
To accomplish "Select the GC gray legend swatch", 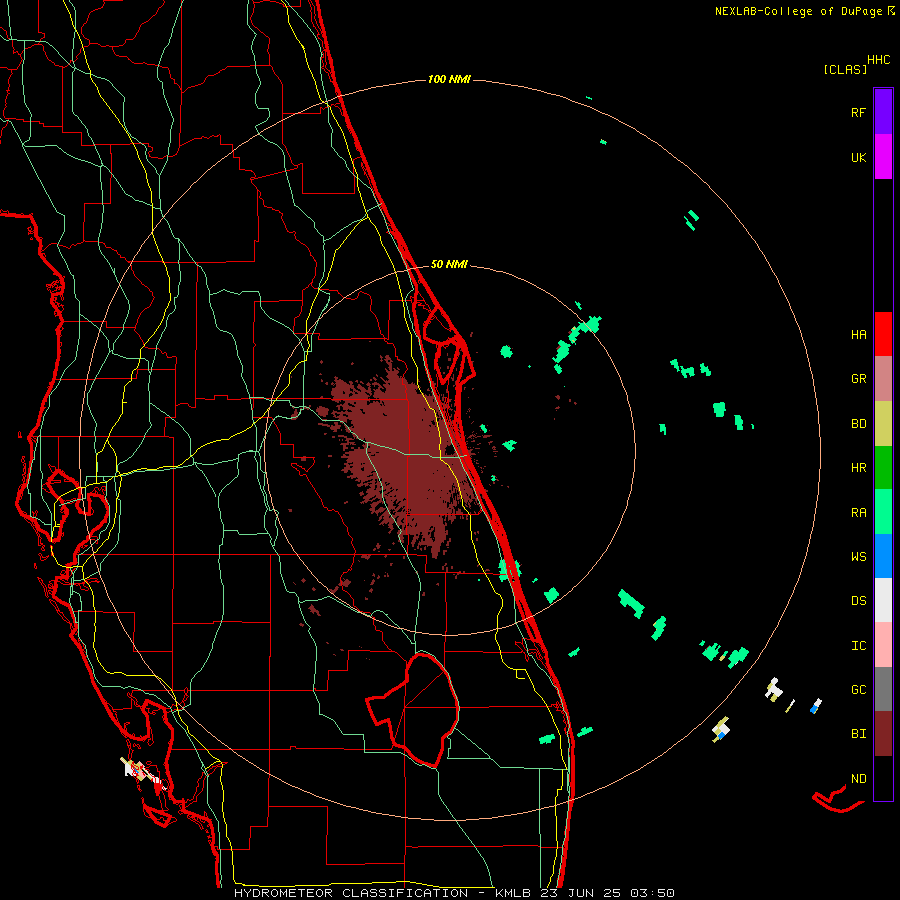I will (x=883, y=689).
